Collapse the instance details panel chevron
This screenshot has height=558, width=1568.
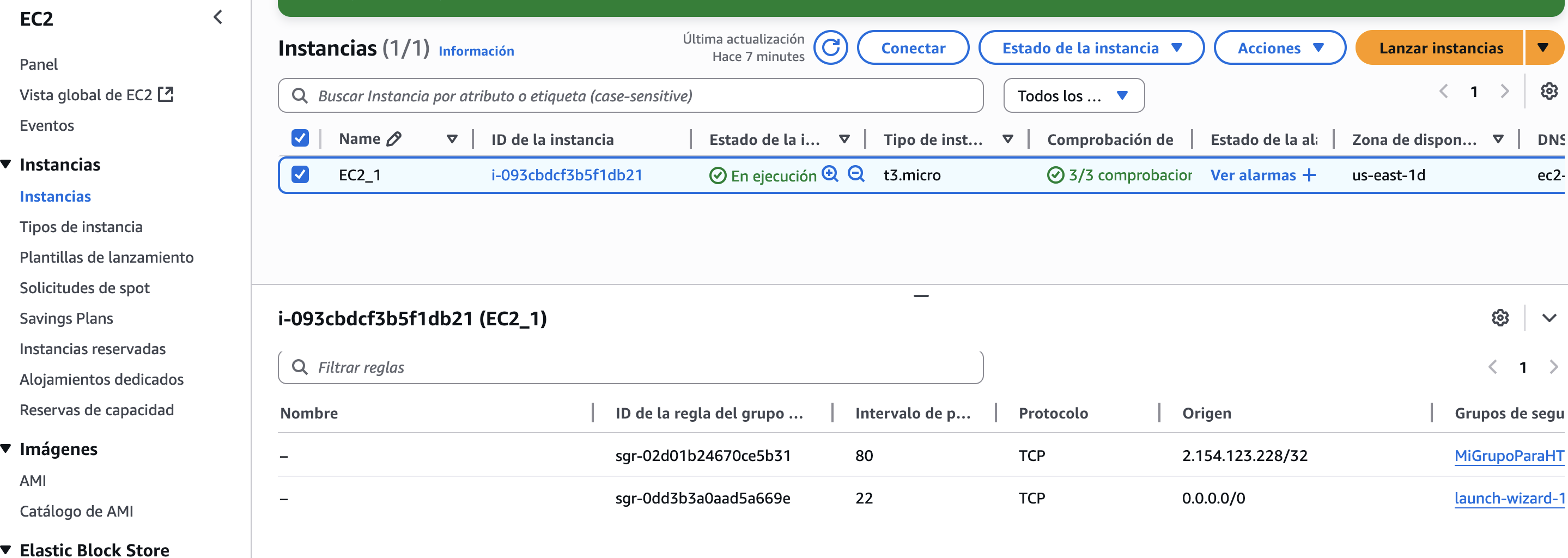(x=1548, y=318)
